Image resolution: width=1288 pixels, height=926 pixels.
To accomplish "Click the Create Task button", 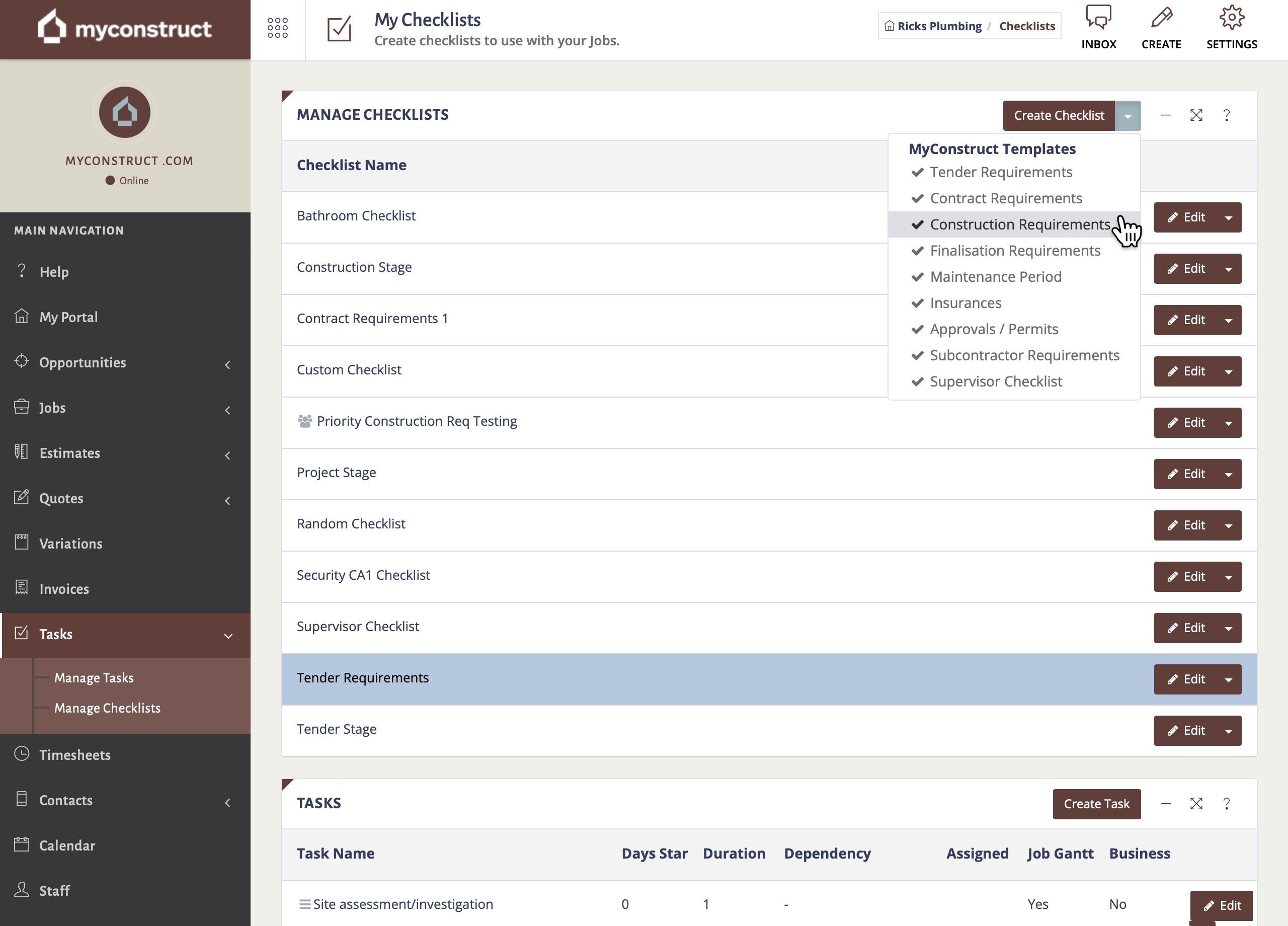I will point(1096,803).
